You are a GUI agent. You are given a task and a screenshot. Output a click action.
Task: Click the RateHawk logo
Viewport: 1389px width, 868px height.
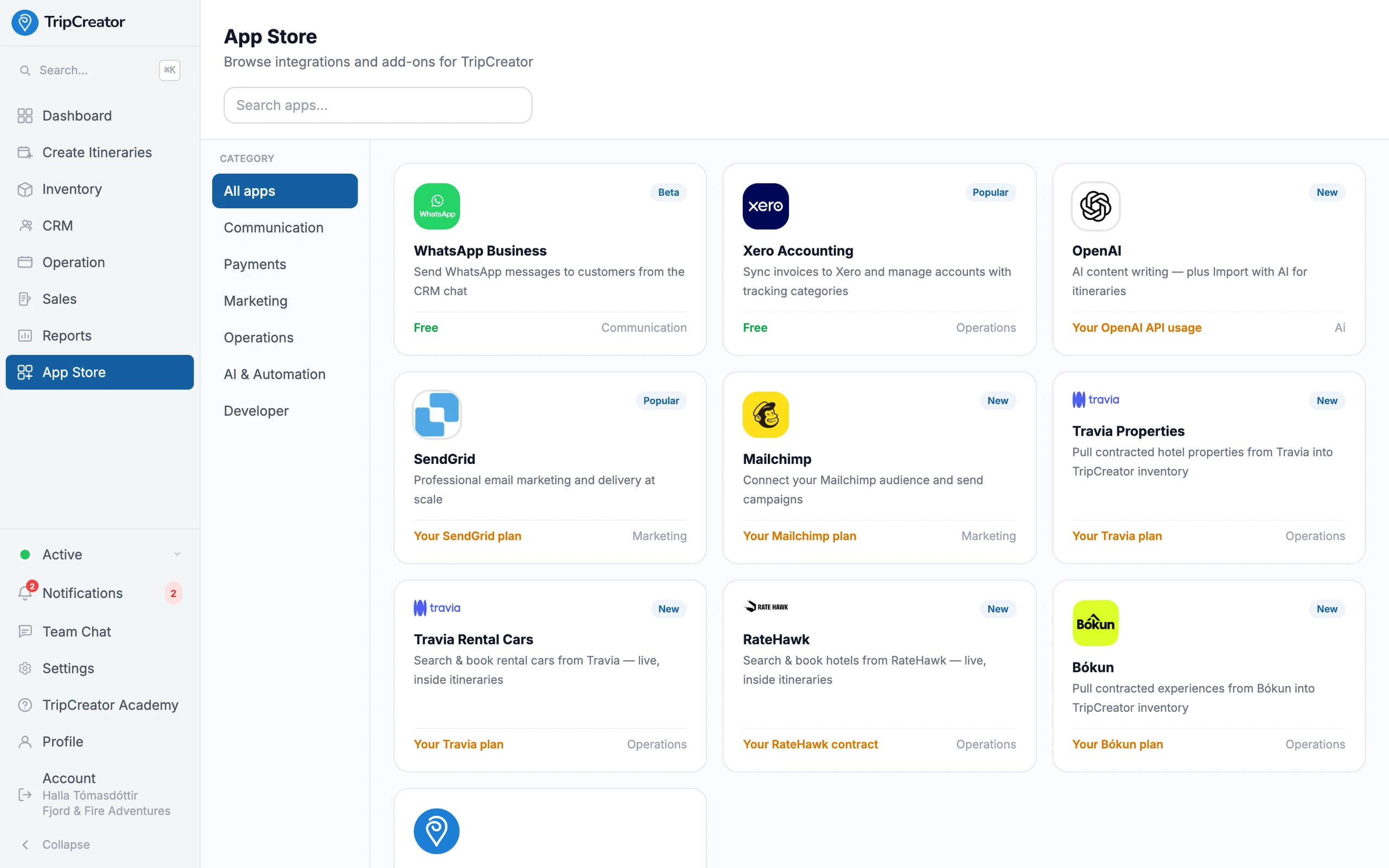pyautogui.click(x=766, y=607)
